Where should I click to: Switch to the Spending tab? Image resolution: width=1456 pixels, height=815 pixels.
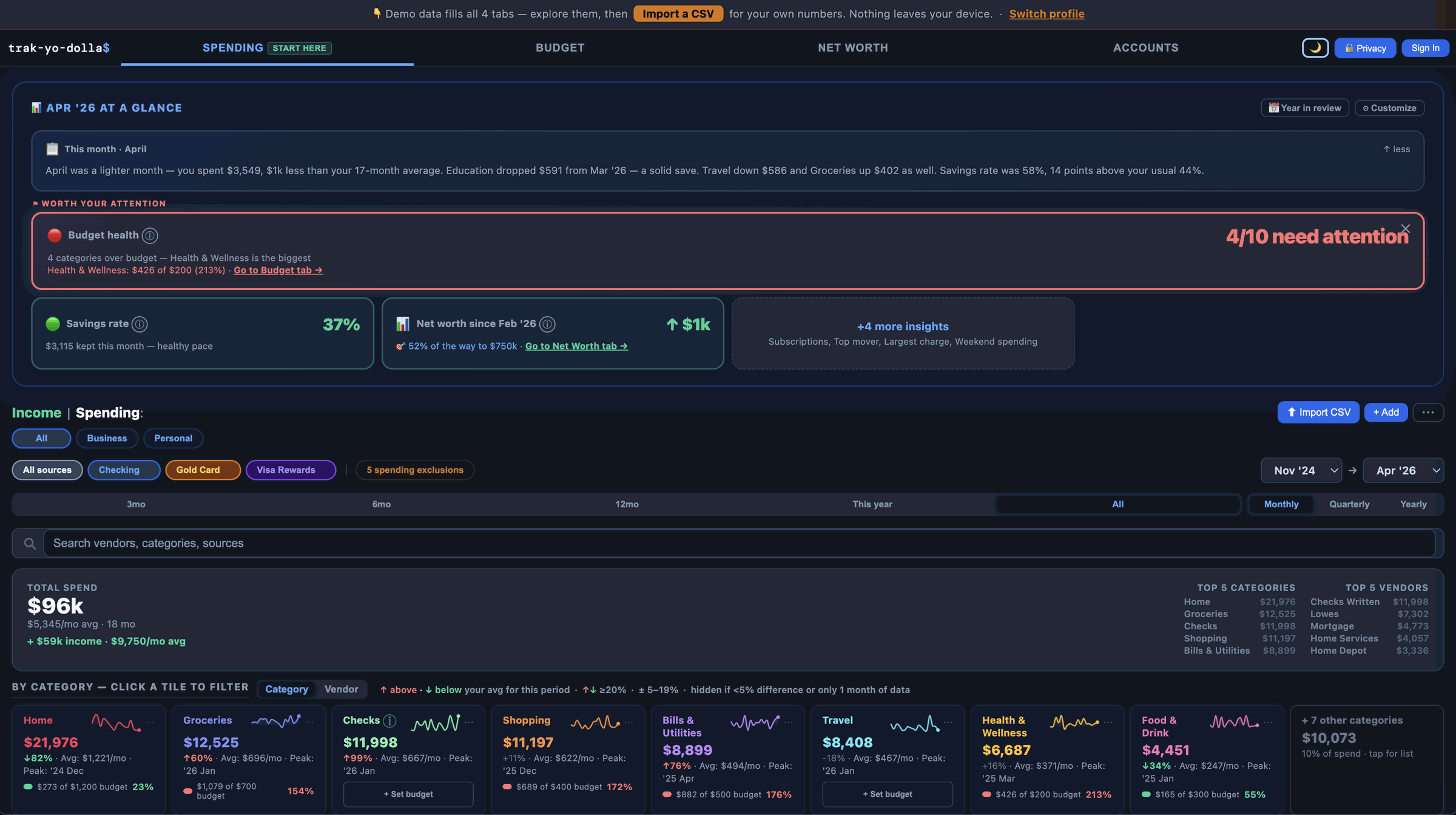tap(267, 48)
